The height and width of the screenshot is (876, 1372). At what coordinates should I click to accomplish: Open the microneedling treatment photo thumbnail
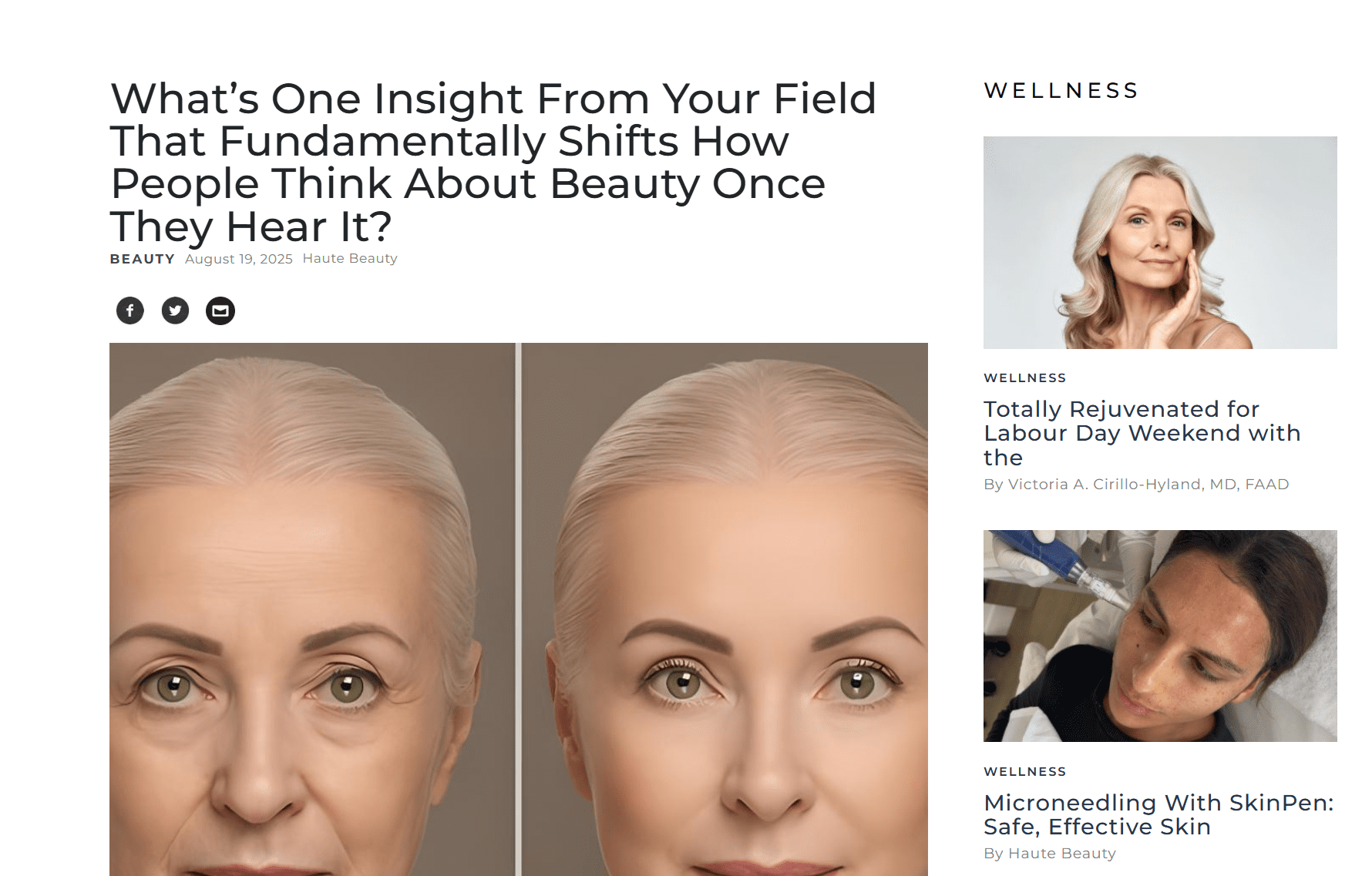pos(1160,636)
